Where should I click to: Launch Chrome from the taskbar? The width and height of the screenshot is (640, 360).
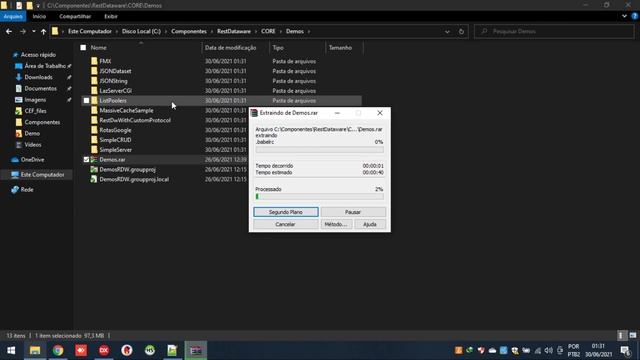(x=58, y=350)
